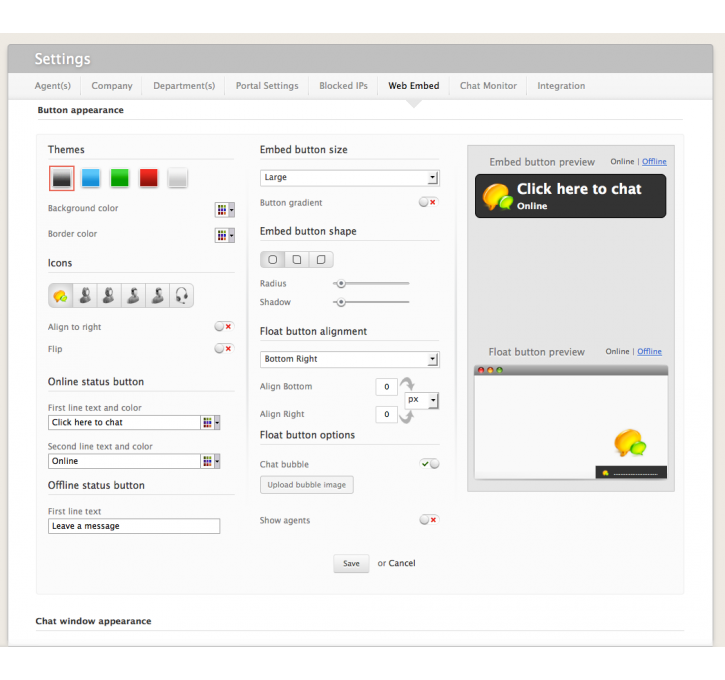
Task: Select the green theme swatch
Action: 120,178
